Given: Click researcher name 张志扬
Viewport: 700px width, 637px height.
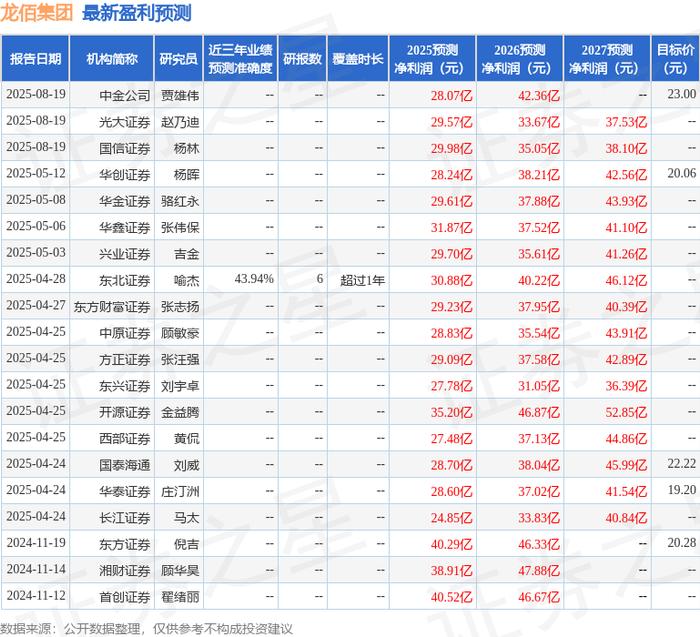Looking at the screenshot, I should pyautogui.click(x=180, y=307).
